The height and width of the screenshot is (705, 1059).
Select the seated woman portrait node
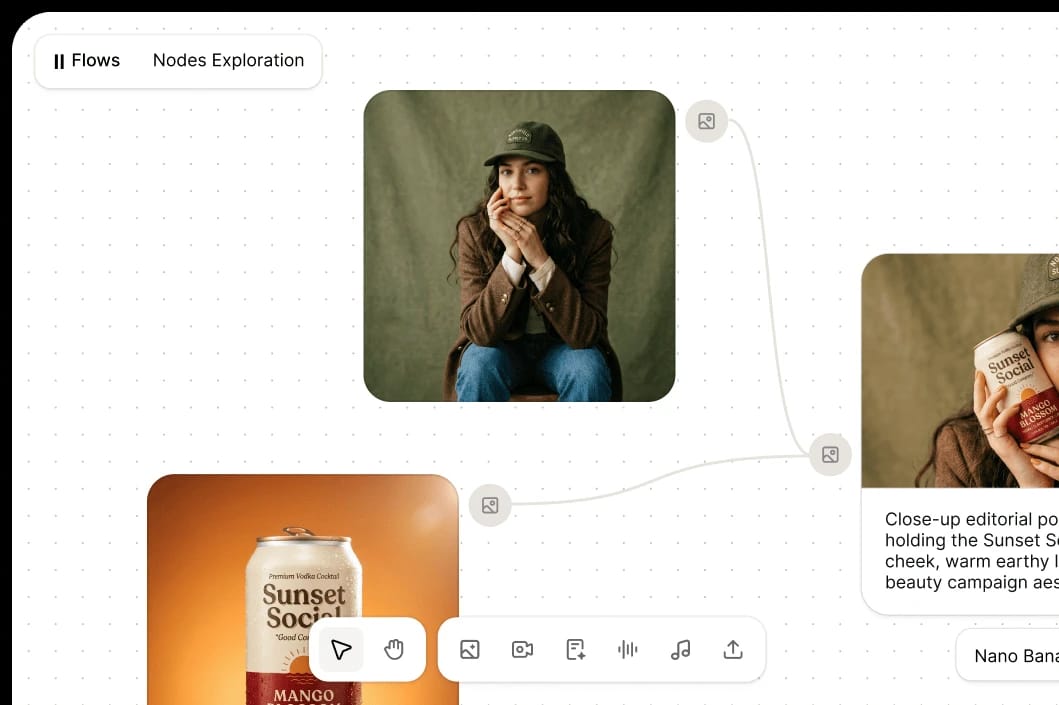(x=519, y=246)
